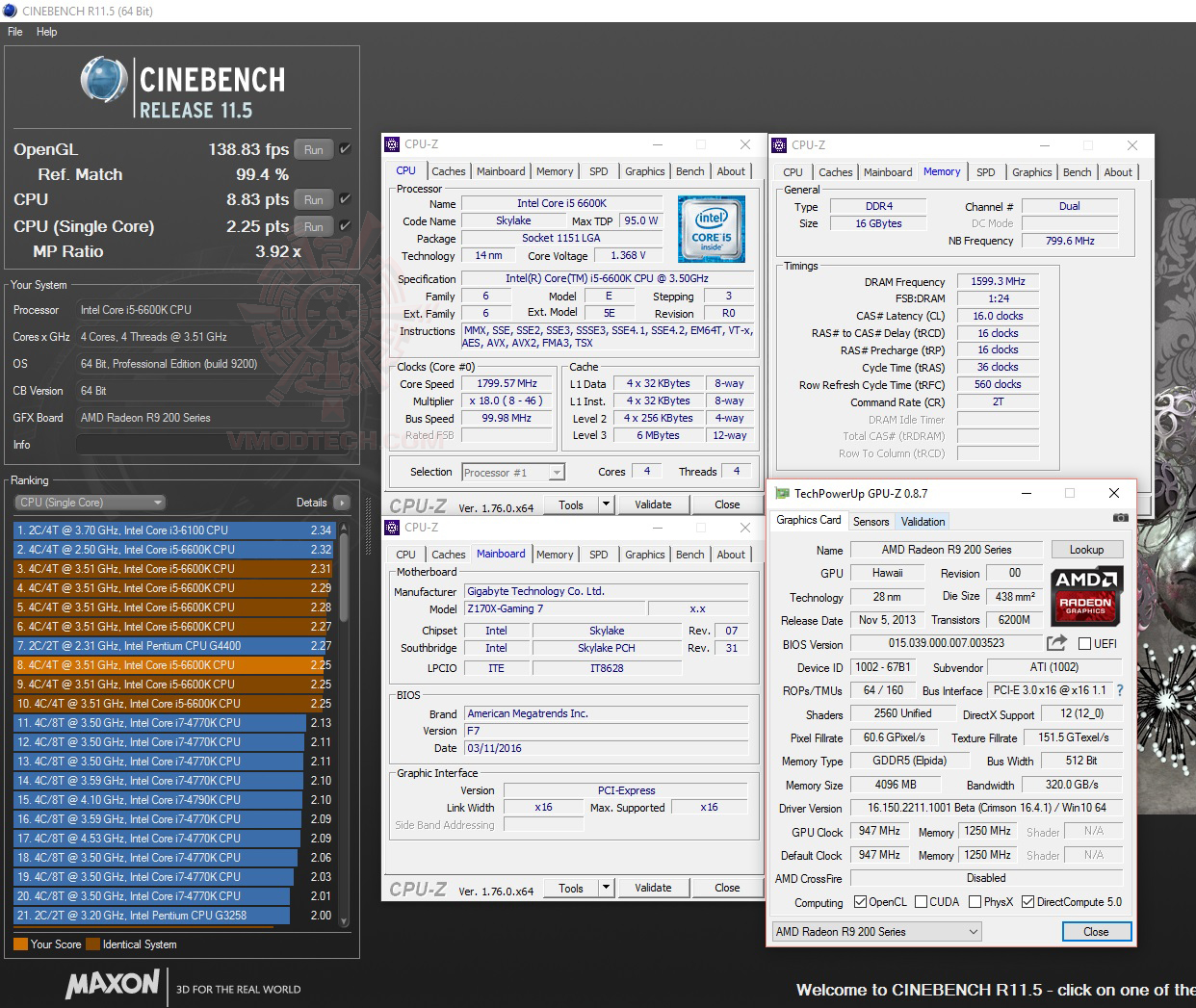
Task: Click the DRAM Frequency 1599.3 MHz value
Action: coord(998,281)
